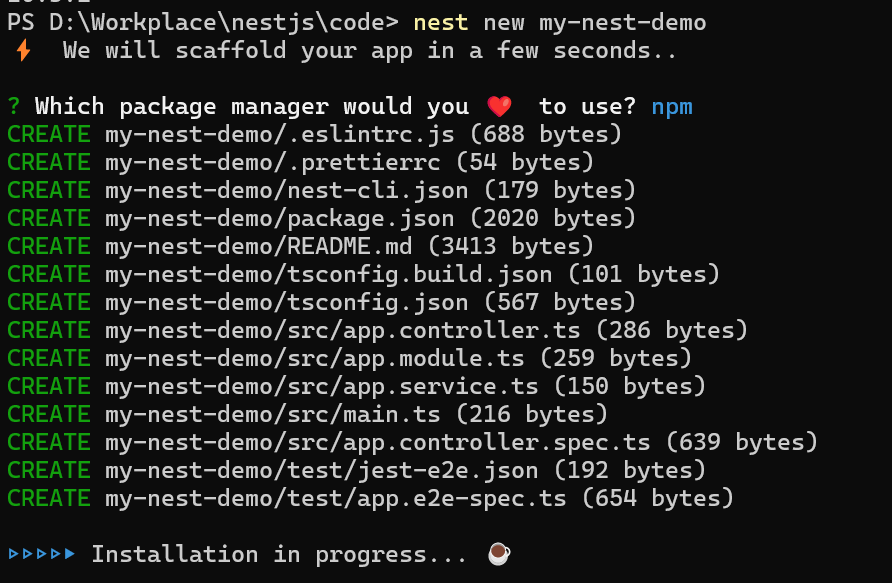Click the 'my-nest-demo/.eslintrc.js' file path
Image resolution: width=892 pixels, height=583 pixels.
(x=280, y=135)
